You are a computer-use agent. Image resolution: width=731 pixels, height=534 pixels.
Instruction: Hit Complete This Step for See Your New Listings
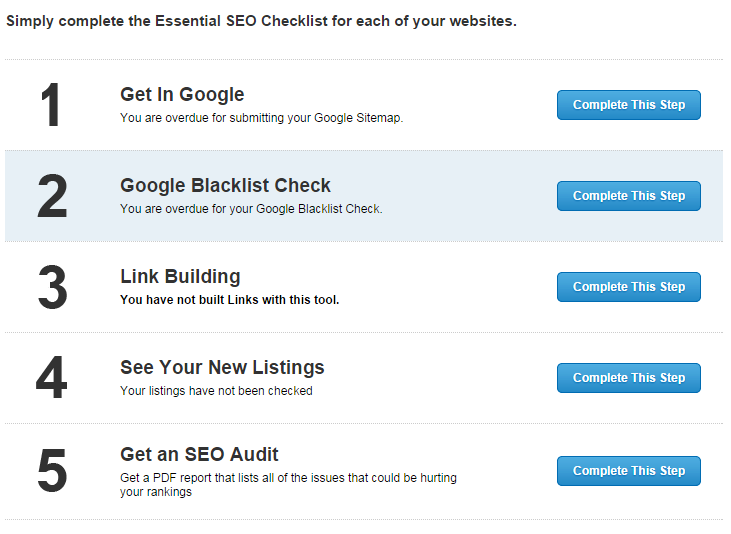[x=628, y=378]
